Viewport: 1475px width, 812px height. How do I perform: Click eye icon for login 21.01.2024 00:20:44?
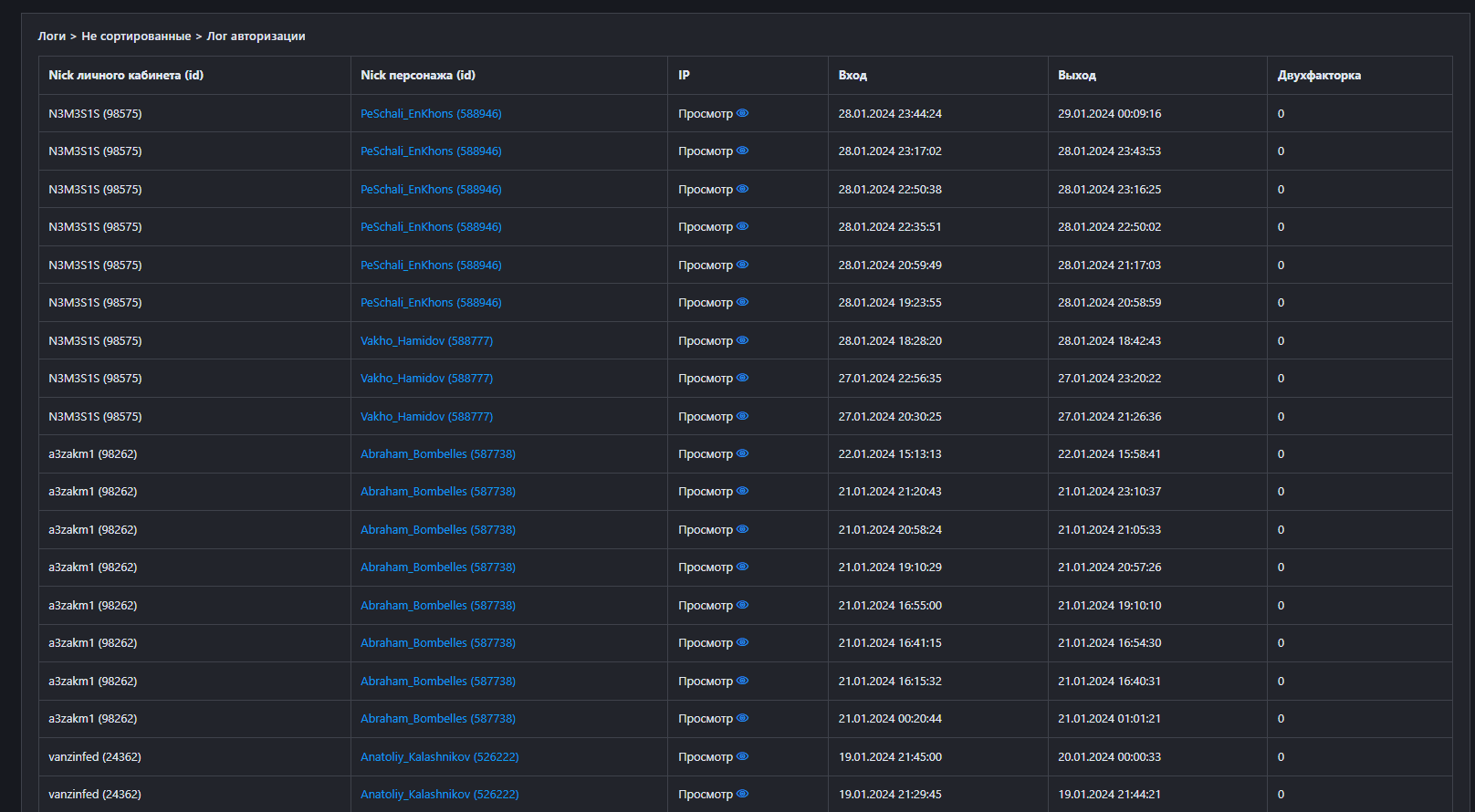click(x=742, y=718)
